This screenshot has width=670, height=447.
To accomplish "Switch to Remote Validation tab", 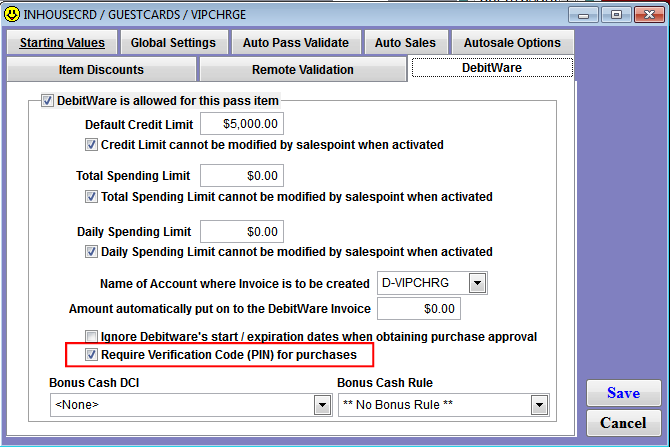I will (x=303, y=69).
